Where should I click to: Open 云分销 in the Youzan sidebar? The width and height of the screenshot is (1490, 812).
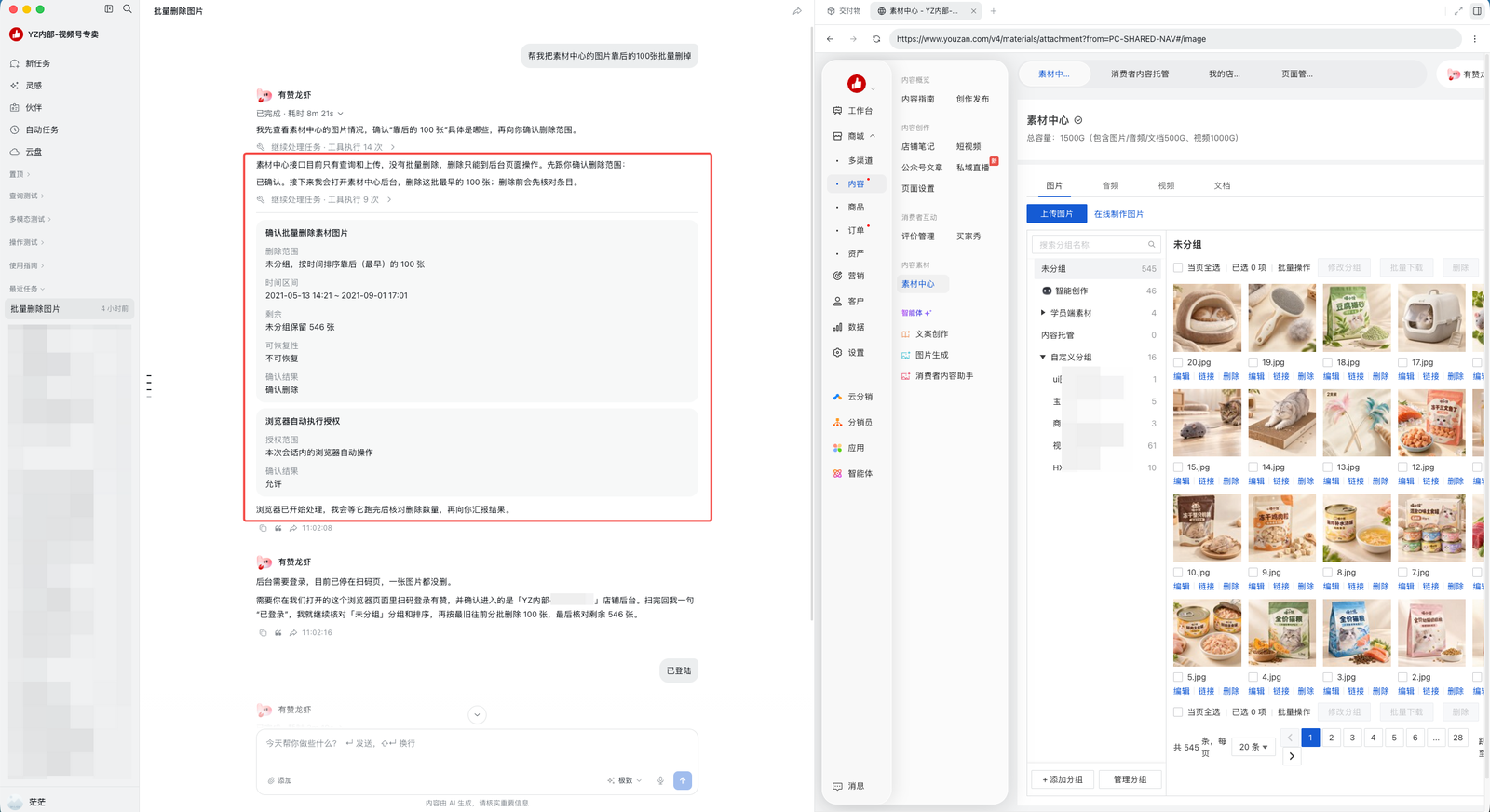pyautogui.click(x=853, y=397)
